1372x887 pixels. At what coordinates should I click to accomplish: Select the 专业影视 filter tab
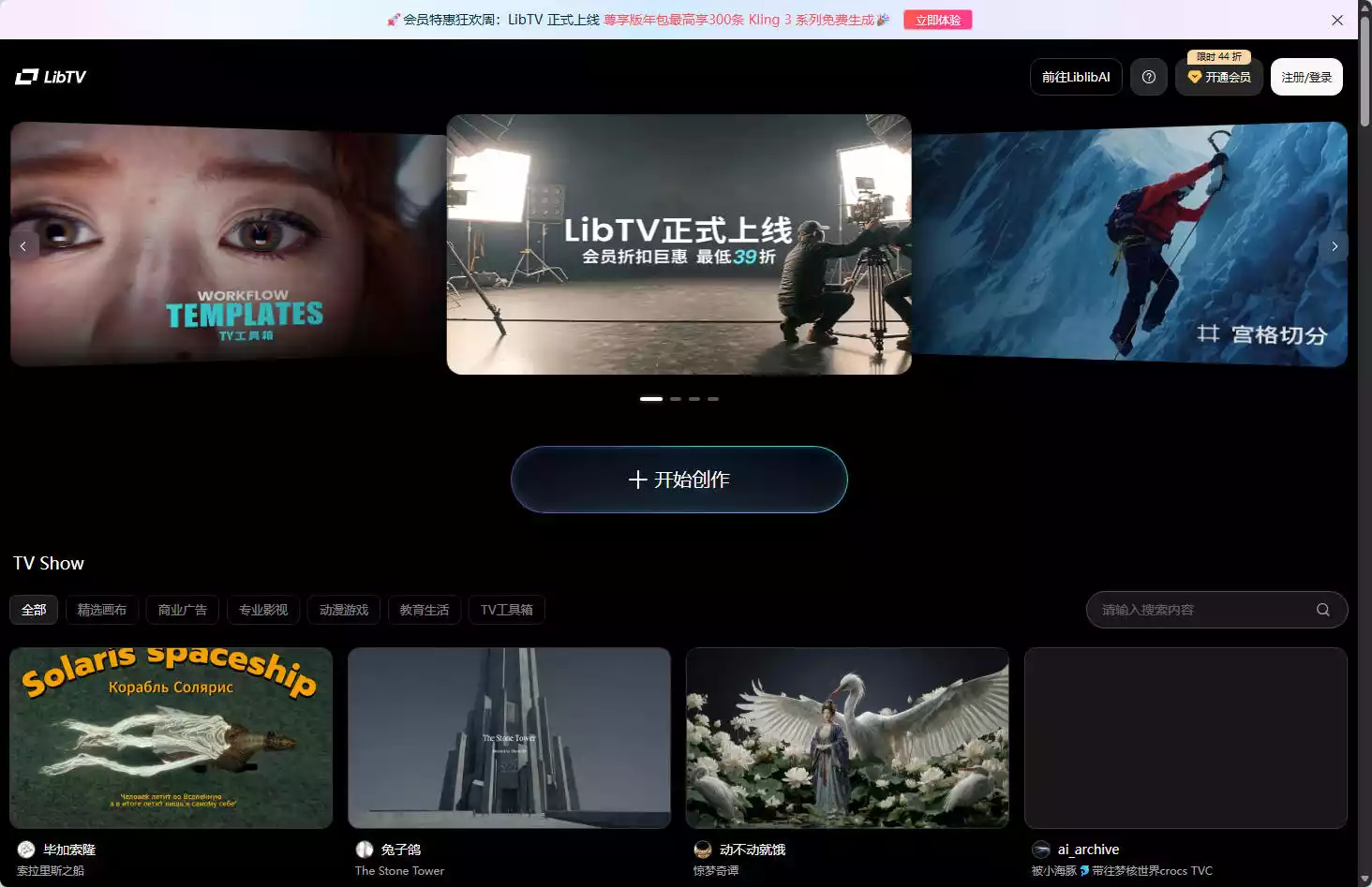coord(262,610)
